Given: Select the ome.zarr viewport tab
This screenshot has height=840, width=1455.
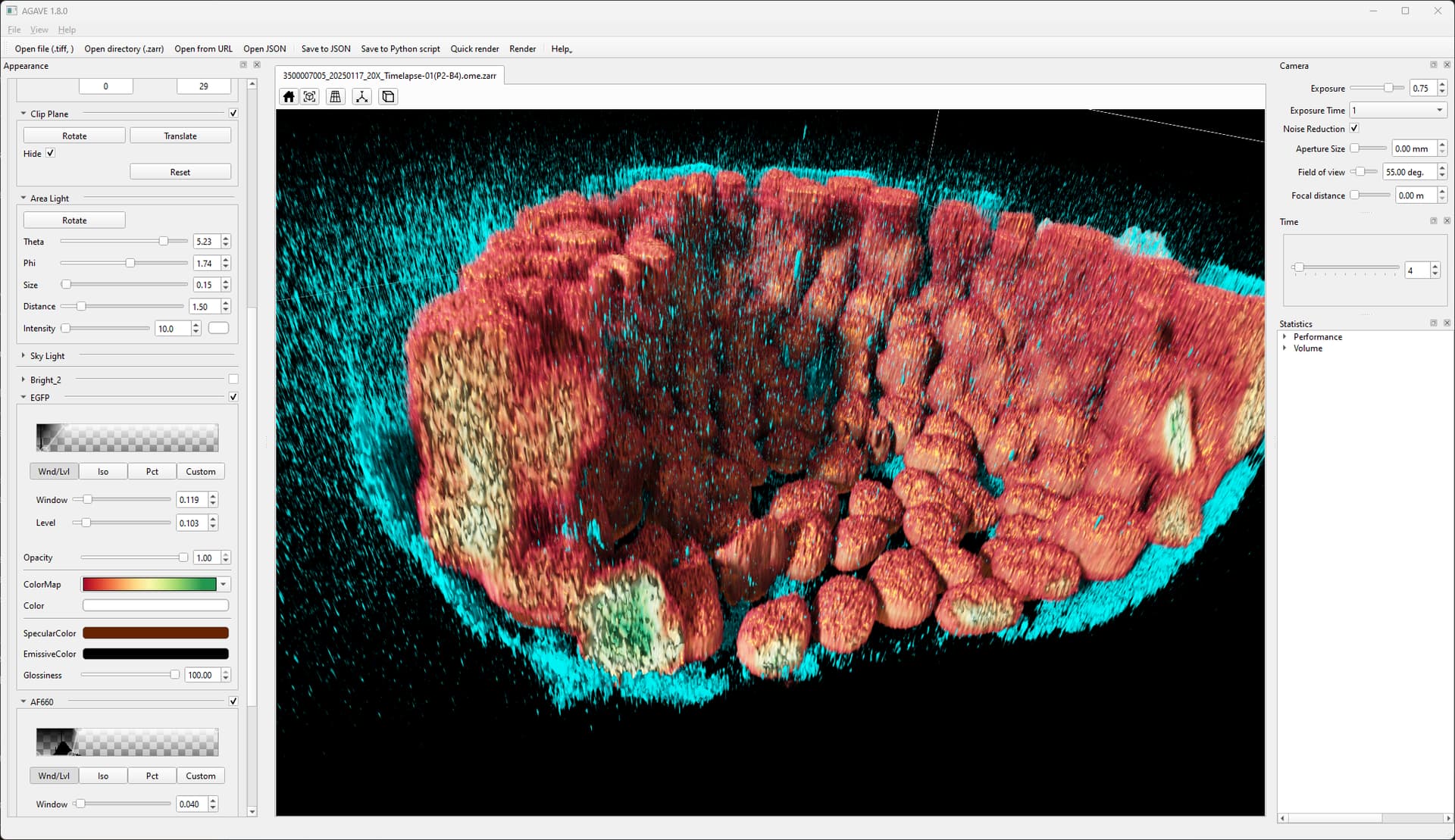Looking at the screenshot, I should tap(388, 75).
